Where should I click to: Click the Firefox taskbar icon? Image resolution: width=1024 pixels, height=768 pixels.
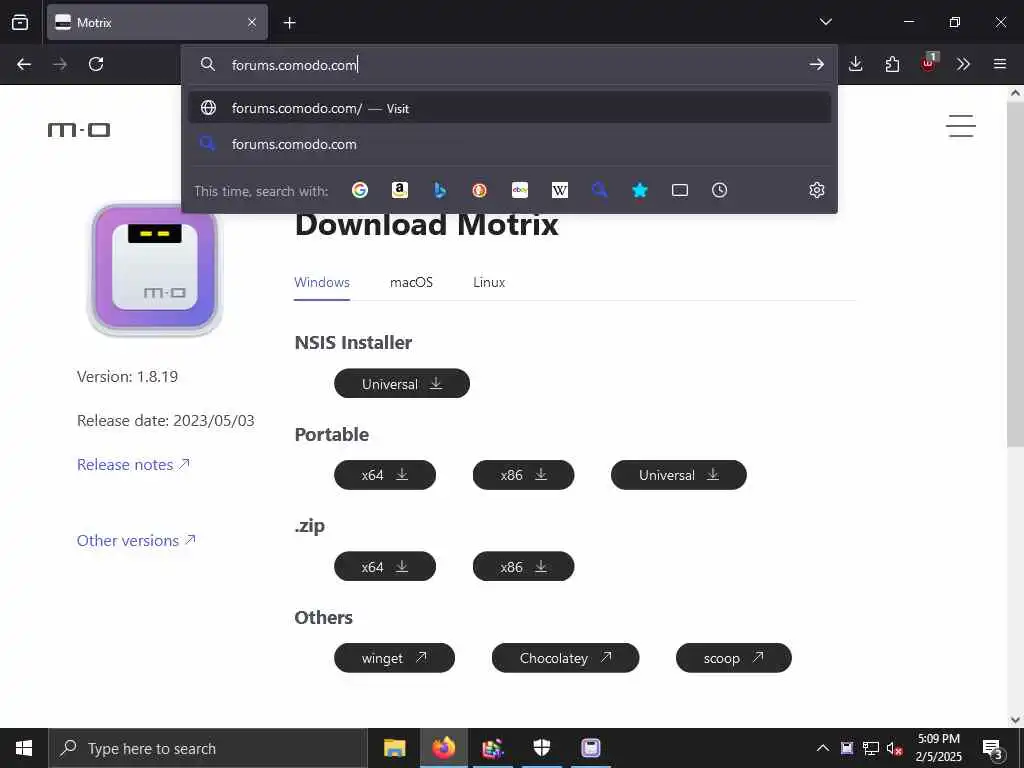pyautogui.click(x=443, y=748)
